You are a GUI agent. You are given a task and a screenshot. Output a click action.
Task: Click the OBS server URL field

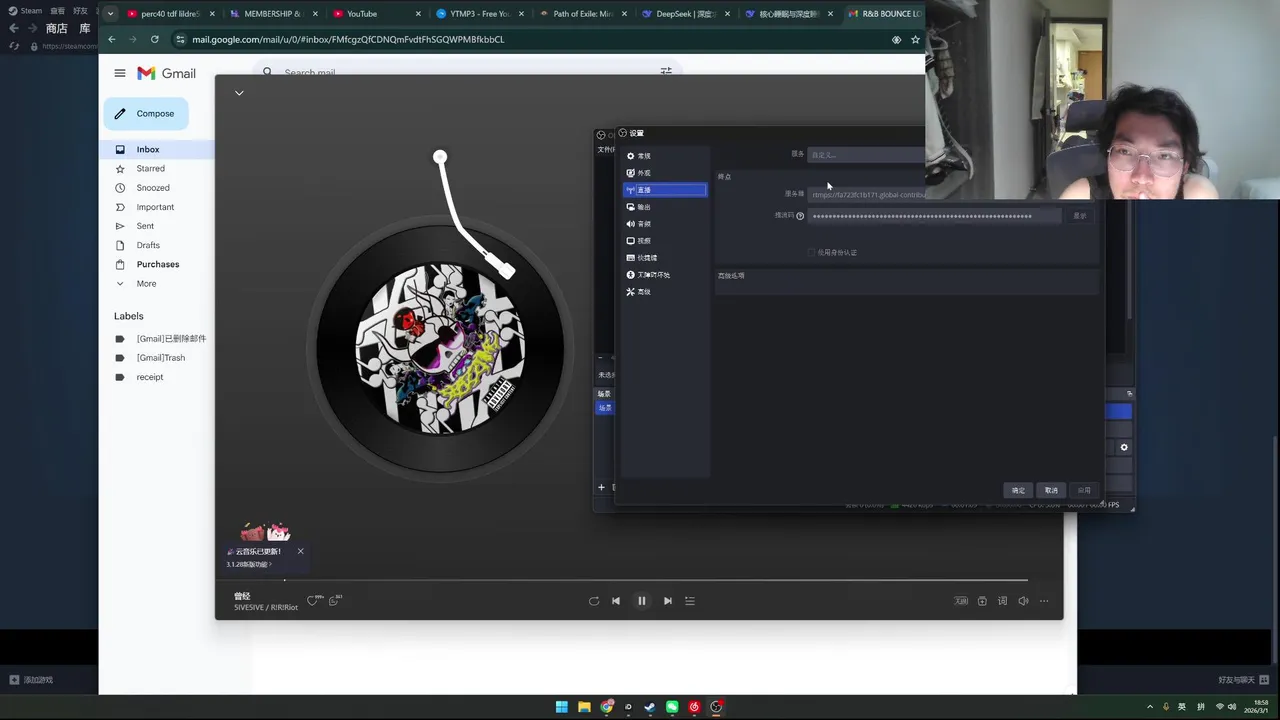(866, 194)
